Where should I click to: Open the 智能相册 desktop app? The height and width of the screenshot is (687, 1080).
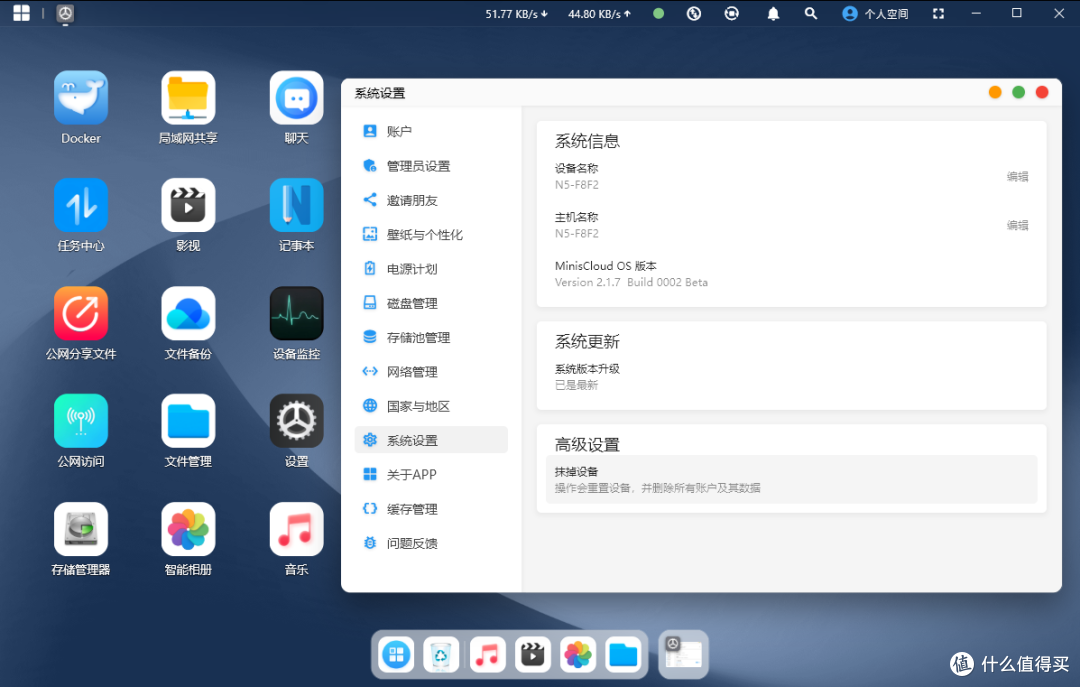coord(188,529)
